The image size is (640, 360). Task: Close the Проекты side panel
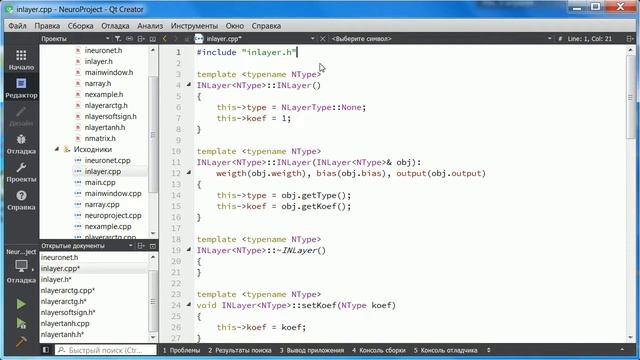click(153, 39)
